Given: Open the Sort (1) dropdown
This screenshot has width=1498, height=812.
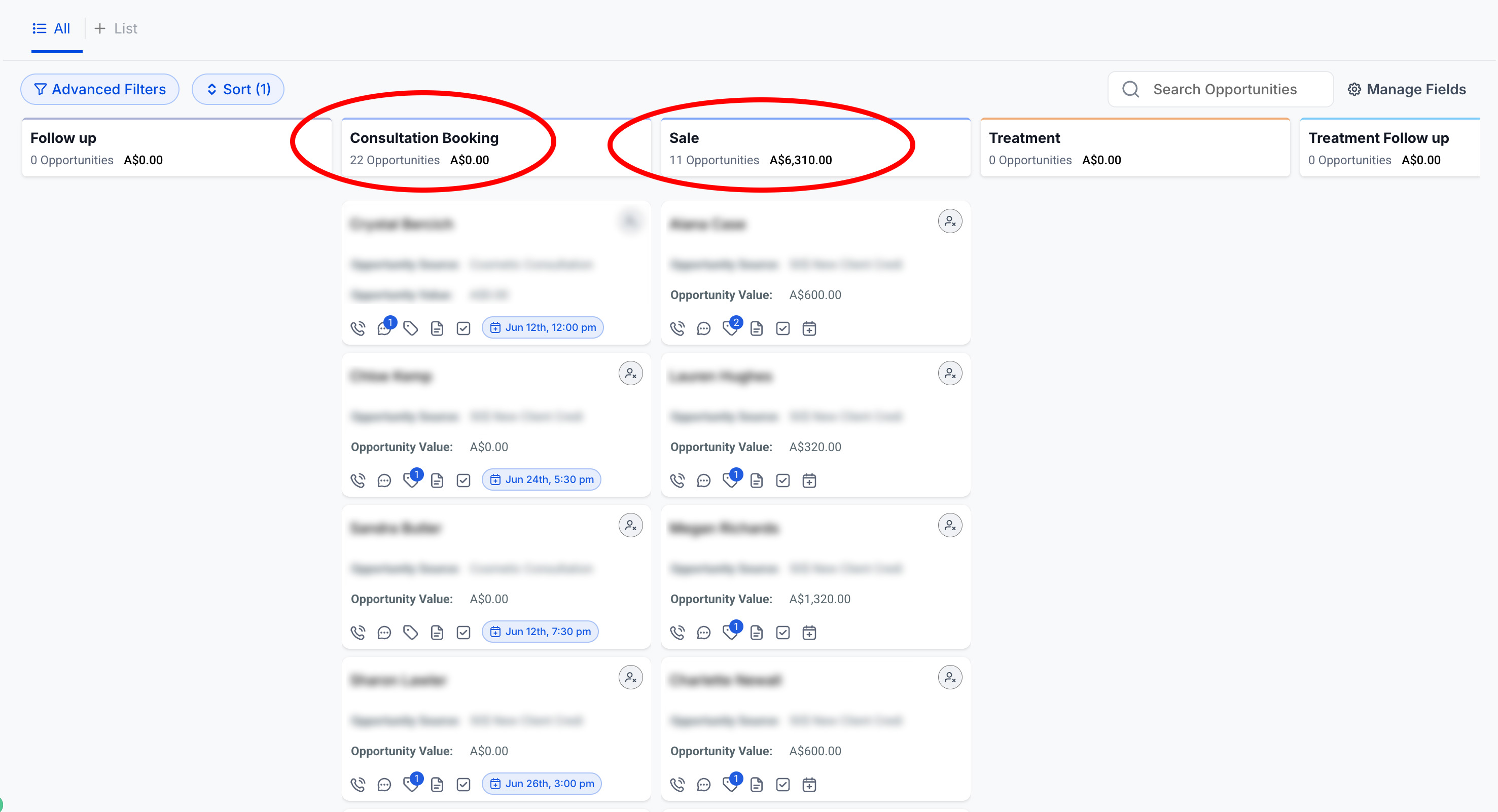Looking at the screenshot, I should click(x=238, y=90).
